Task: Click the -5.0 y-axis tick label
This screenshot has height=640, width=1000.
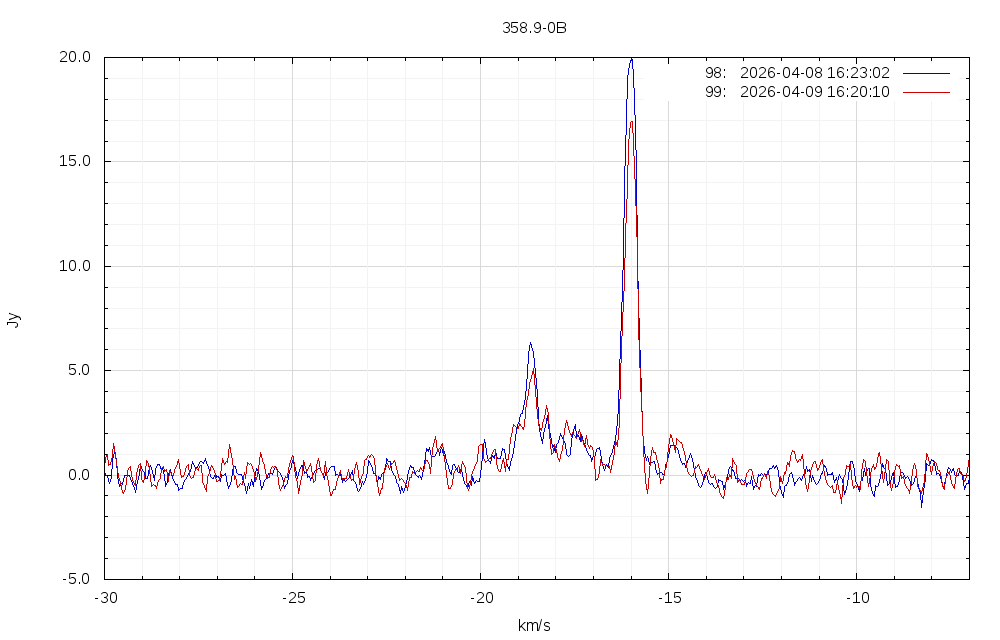Action: [x=77, y=579]
